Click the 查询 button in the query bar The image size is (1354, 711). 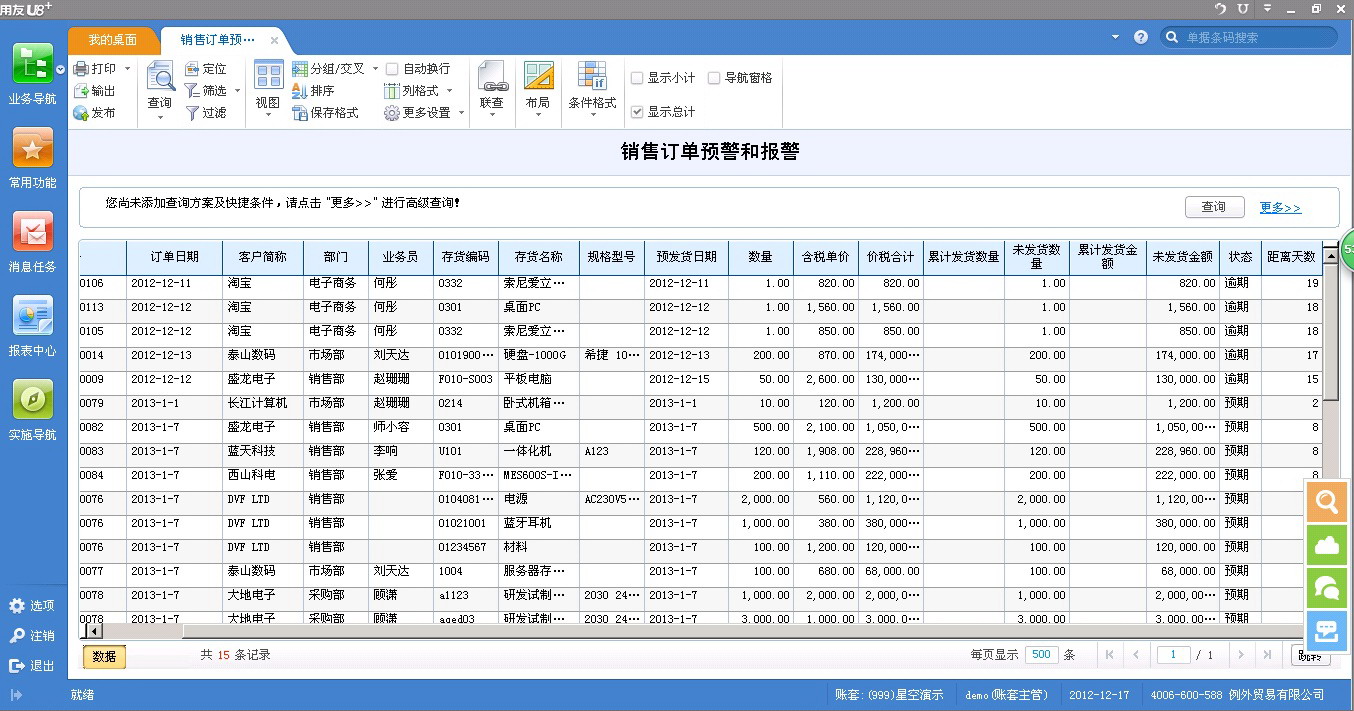point(1214,207)
